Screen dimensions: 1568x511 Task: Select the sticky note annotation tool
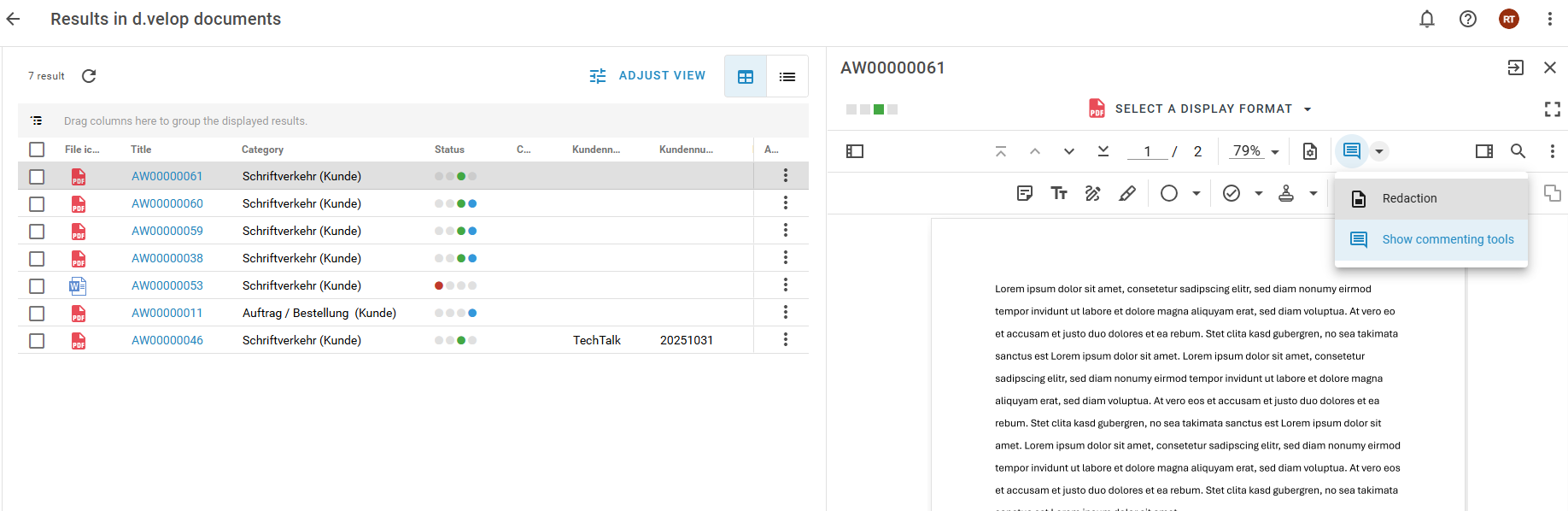tap(1025, 193)
